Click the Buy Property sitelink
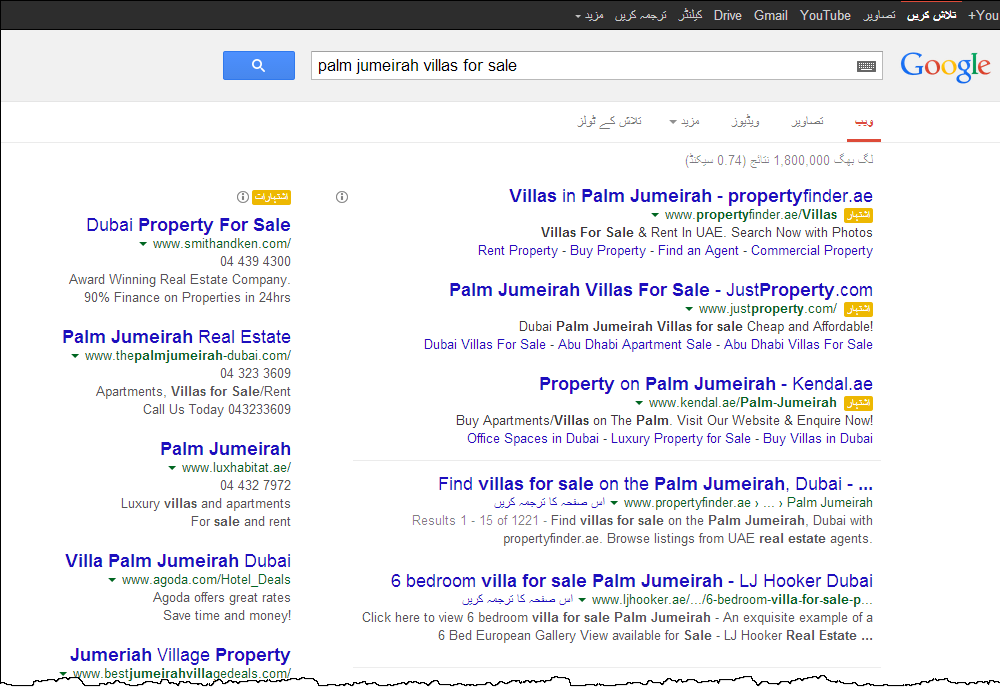Viewport: 1000px width, 688px height. click(x=608, y=251)
